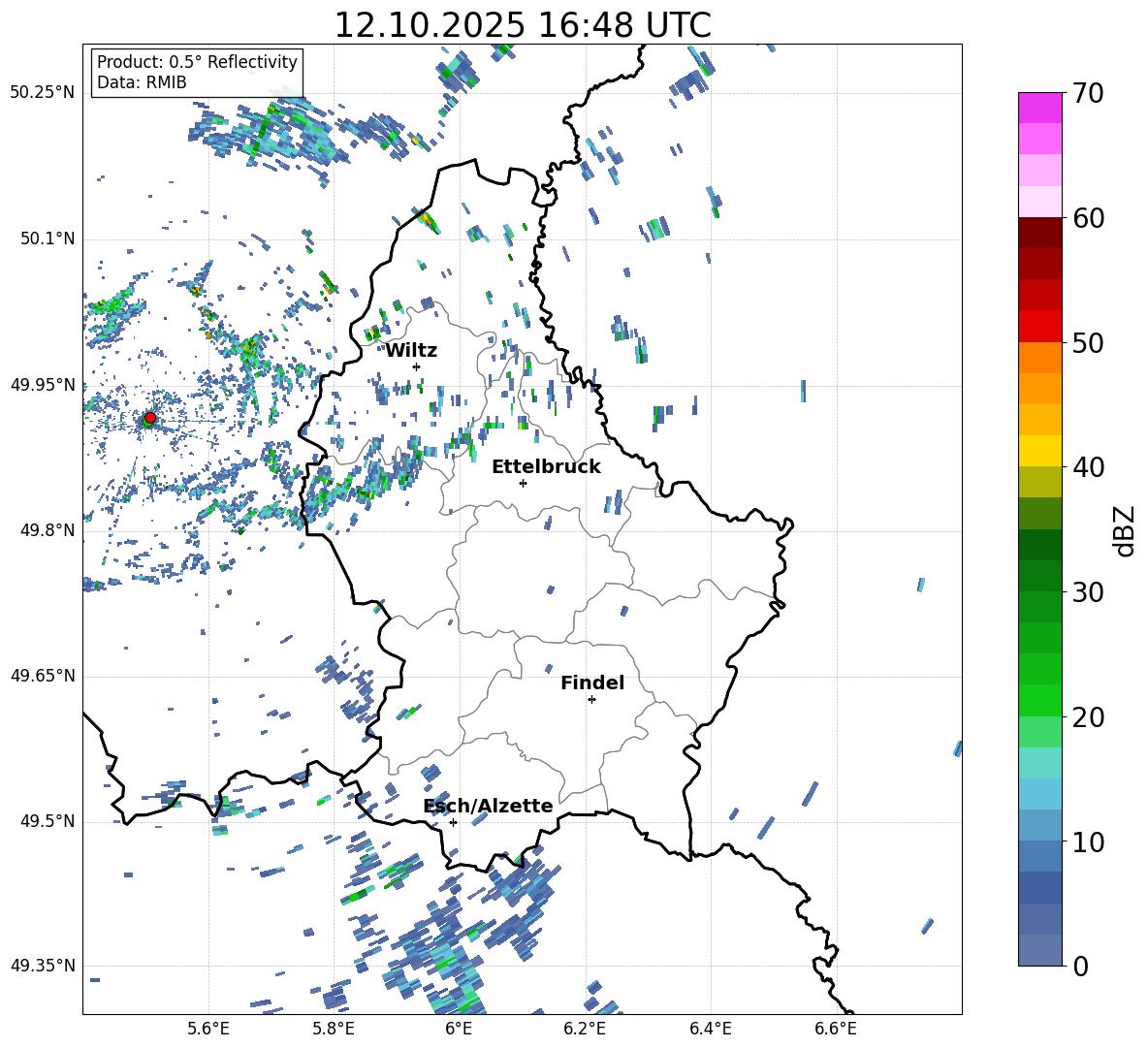The width and height of the screenshot is (1148, 1048).
Task: Click the 6.6°E longitude axis label
Action: [836, 1029]
